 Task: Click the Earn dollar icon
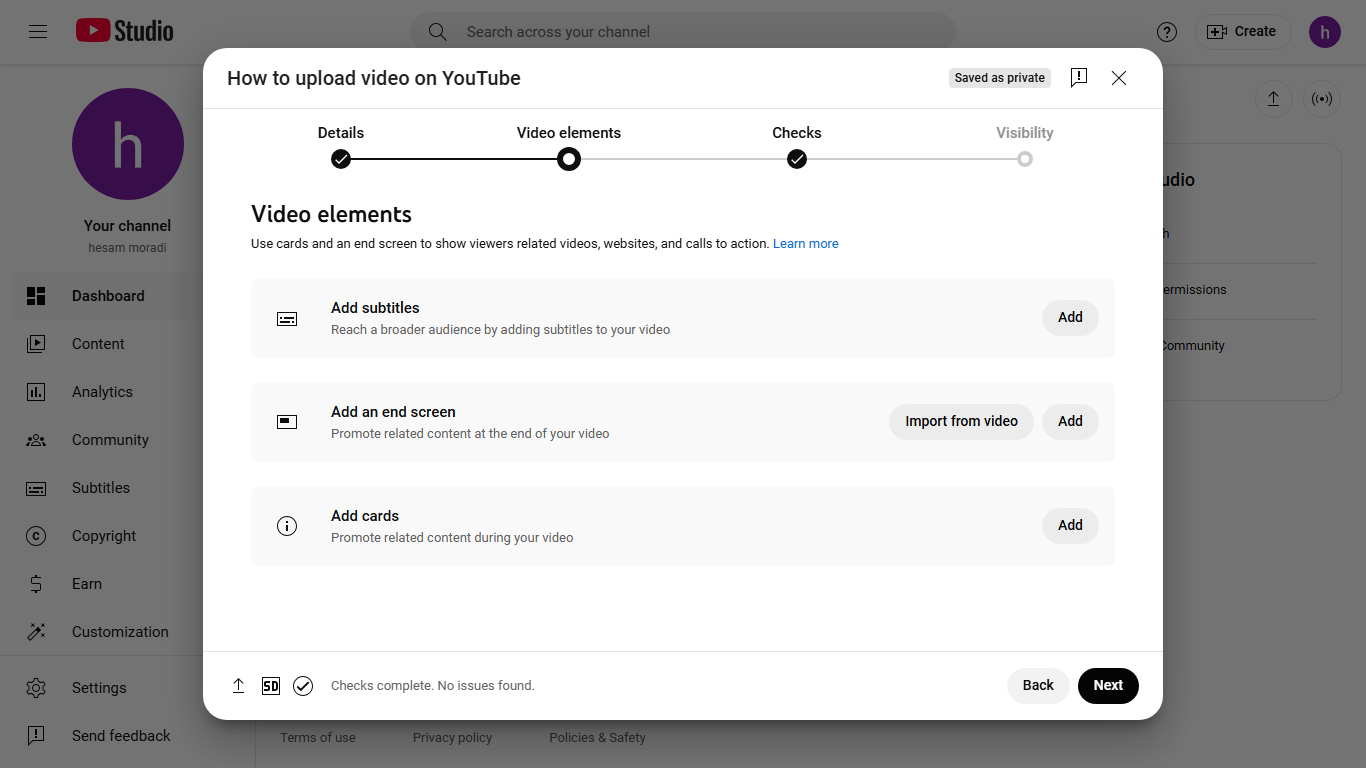pos(36,584)
